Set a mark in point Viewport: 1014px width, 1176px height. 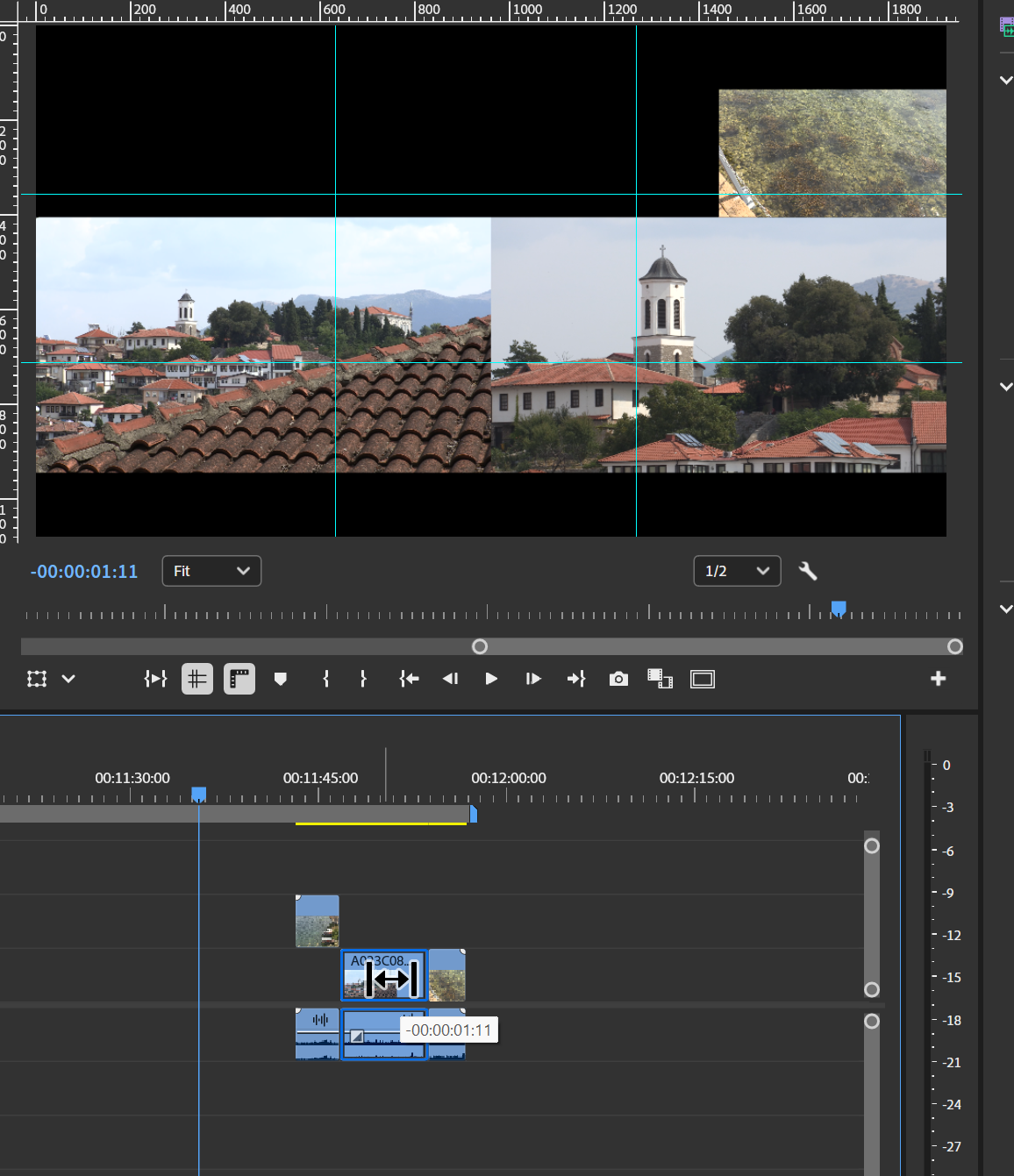(x=325, y=678)
